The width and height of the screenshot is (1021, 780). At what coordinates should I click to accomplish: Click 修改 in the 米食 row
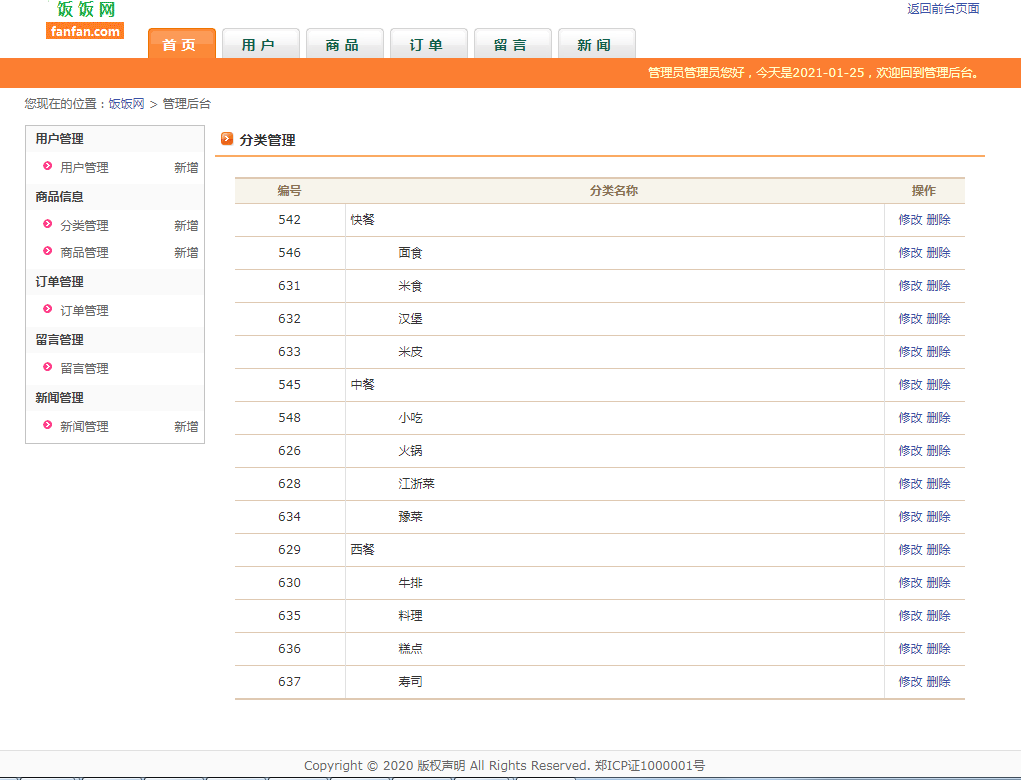pos(910,286)
